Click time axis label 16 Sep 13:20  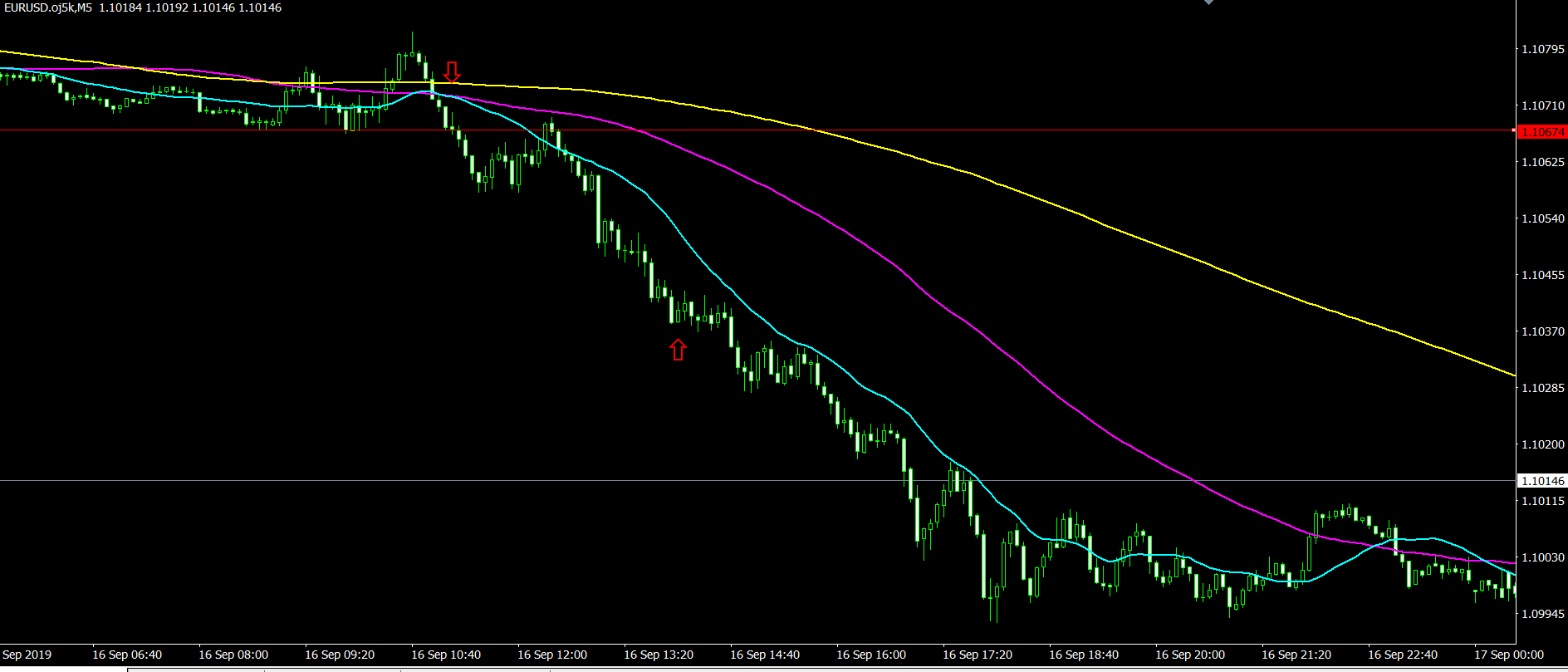(x=659, y=655)
